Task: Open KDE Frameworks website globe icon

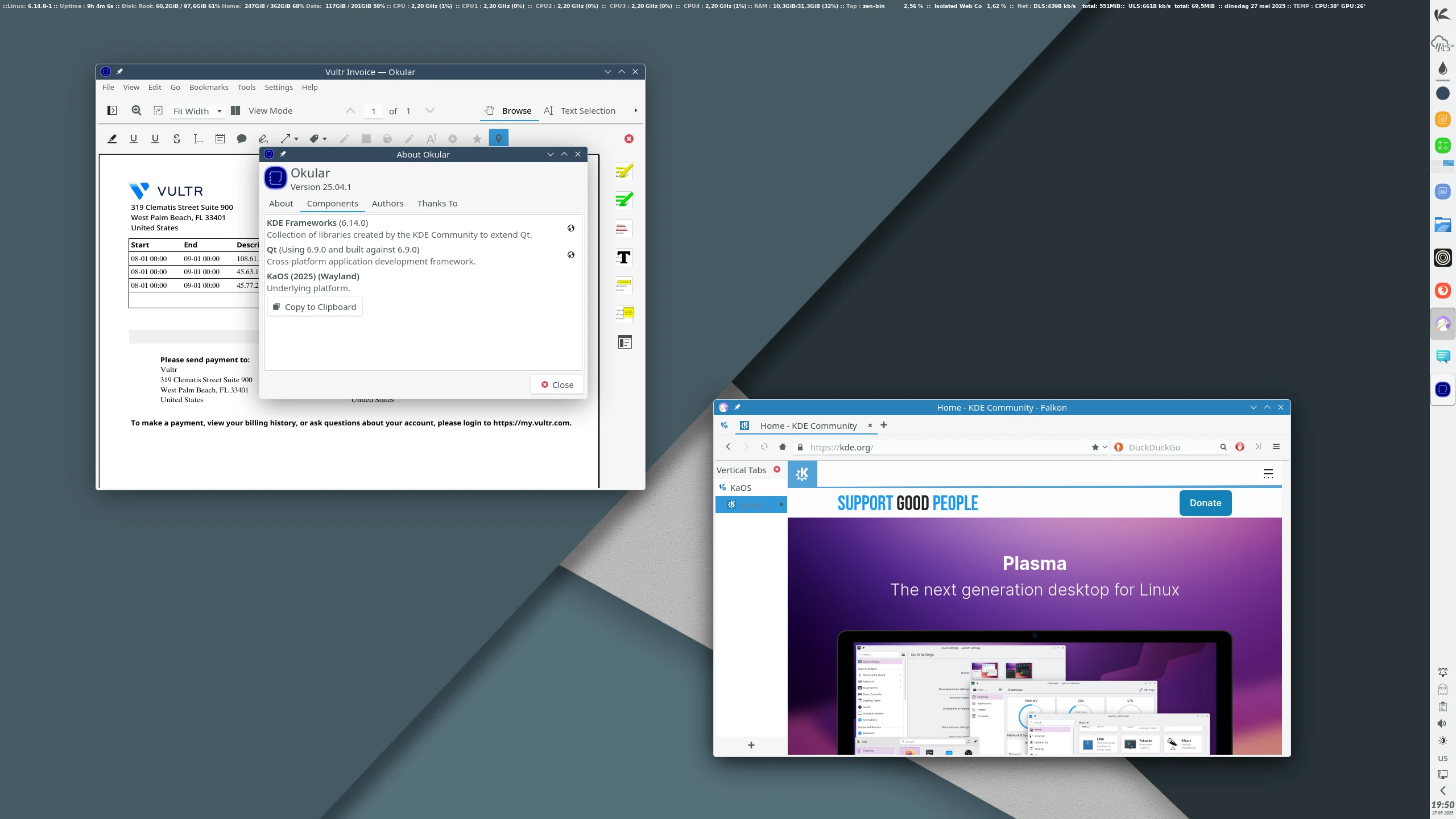Action: (x=570, y=228)
